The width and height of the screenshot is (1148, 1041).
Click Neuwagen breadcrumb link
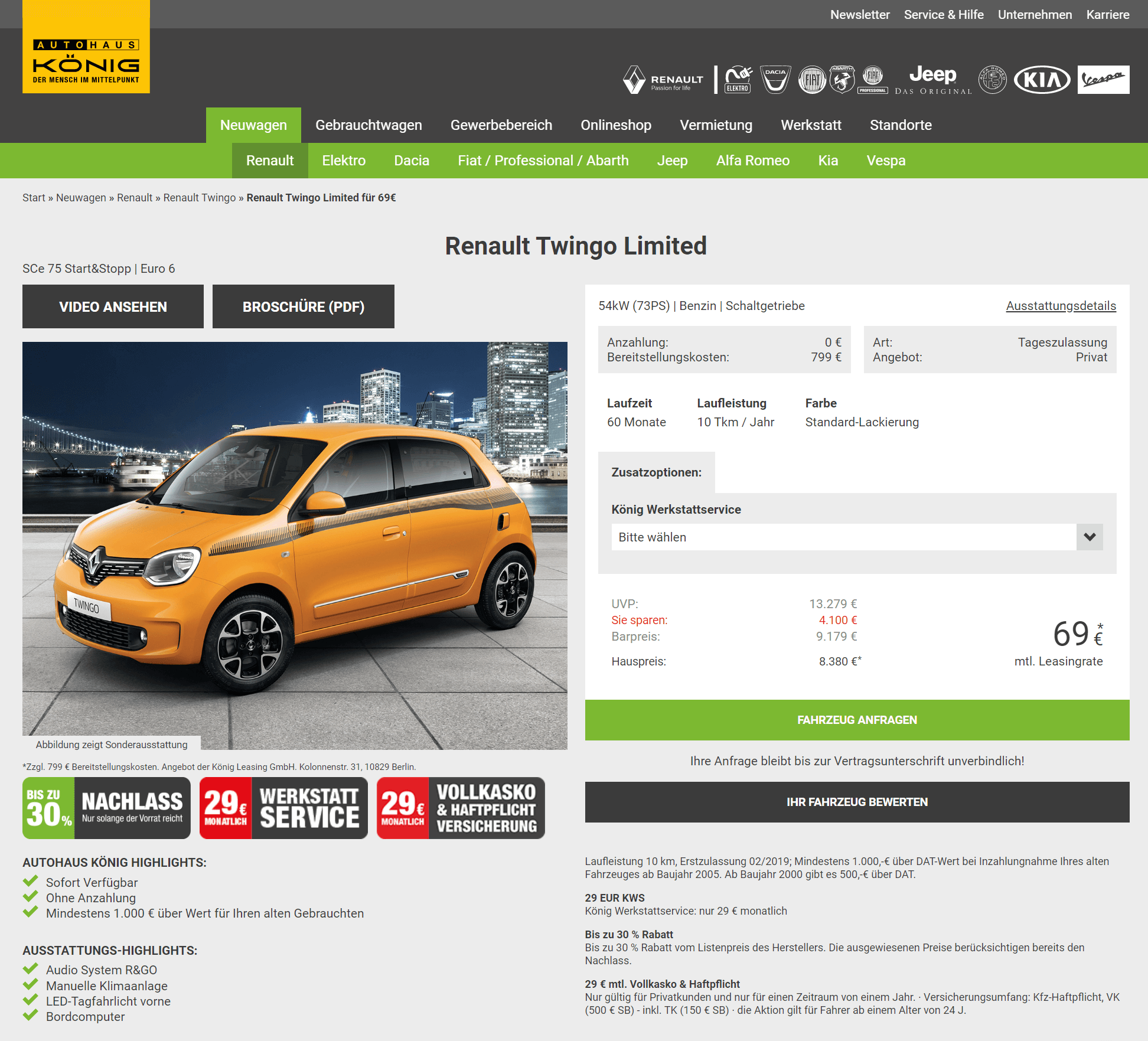[81, 198]
